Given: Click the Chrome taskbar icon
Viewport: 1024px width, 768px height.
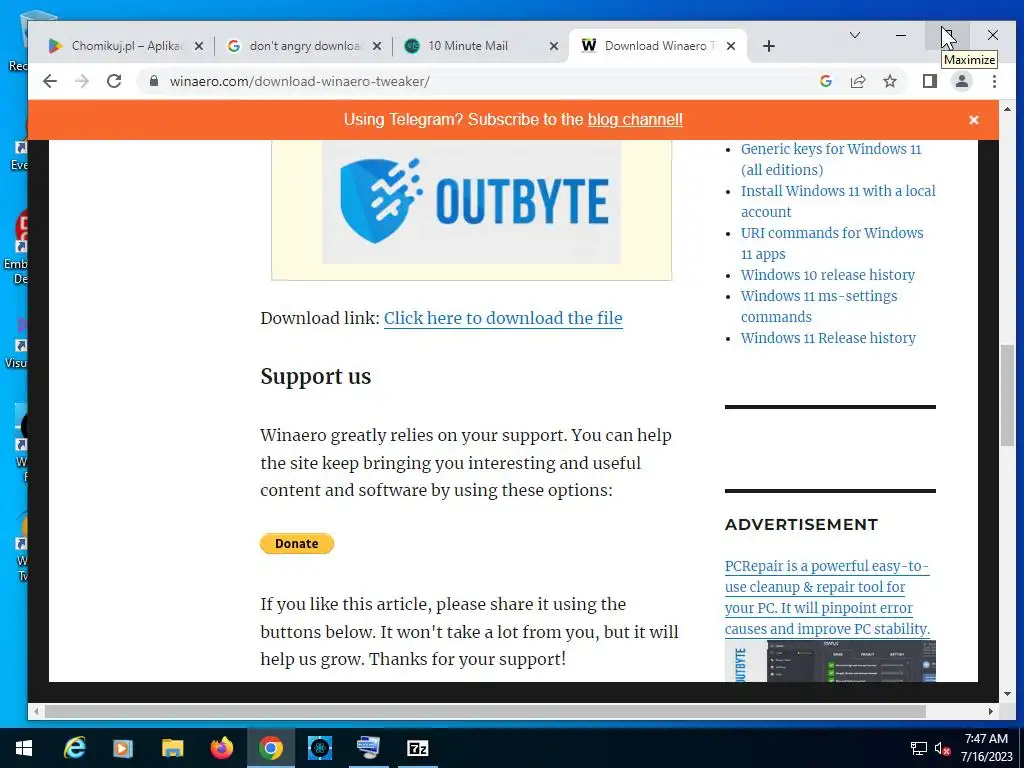Looking at the screenshot, I should pos(270,748).
